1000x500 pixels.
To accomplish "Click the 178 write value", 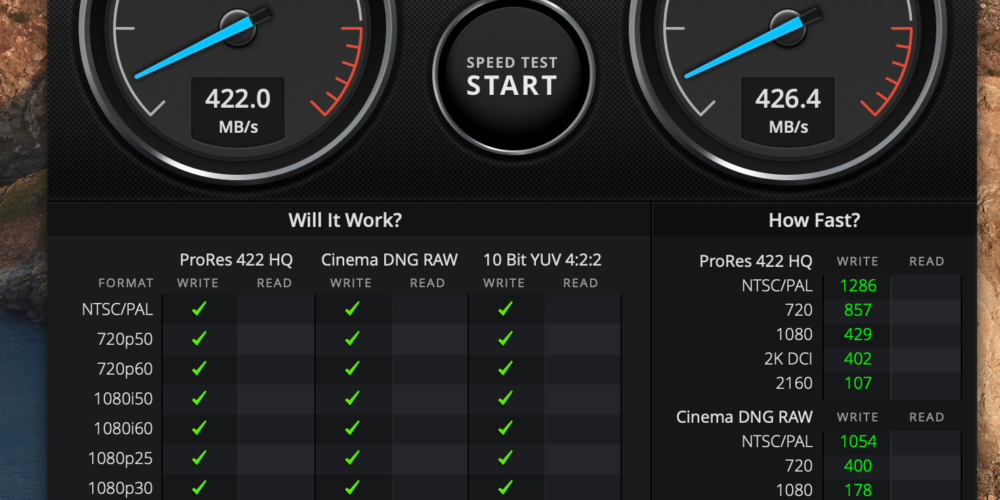I will click(858, 490).
